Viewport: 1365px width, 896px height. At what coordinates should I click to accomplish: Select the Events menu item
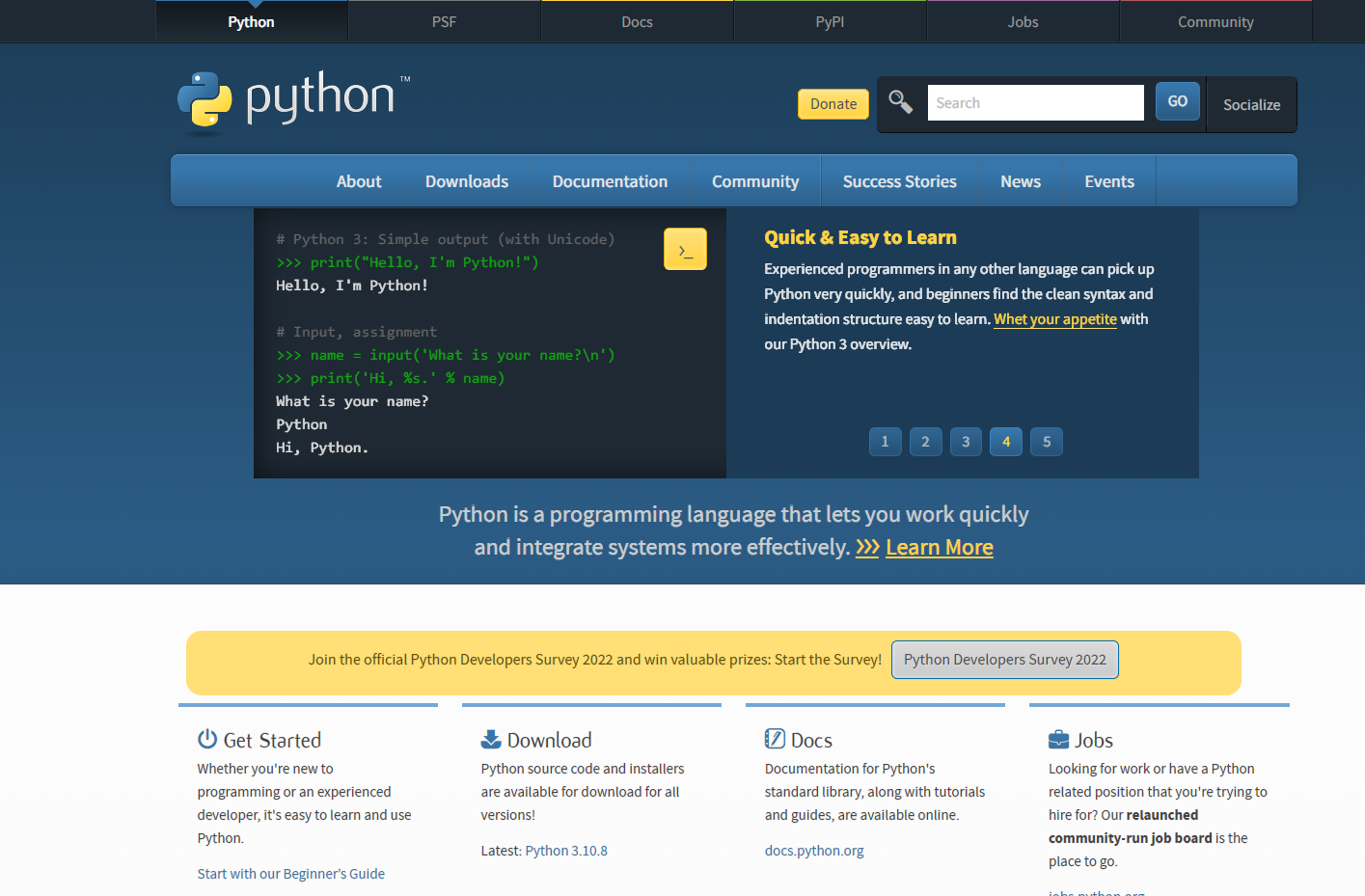click(x=1108, y=180)
